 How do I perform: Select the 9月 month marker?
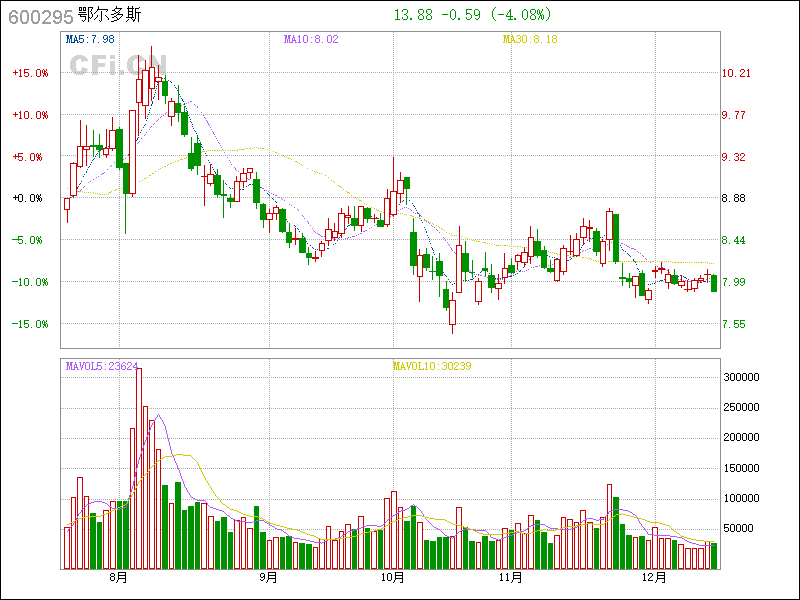tap(268, 577)
